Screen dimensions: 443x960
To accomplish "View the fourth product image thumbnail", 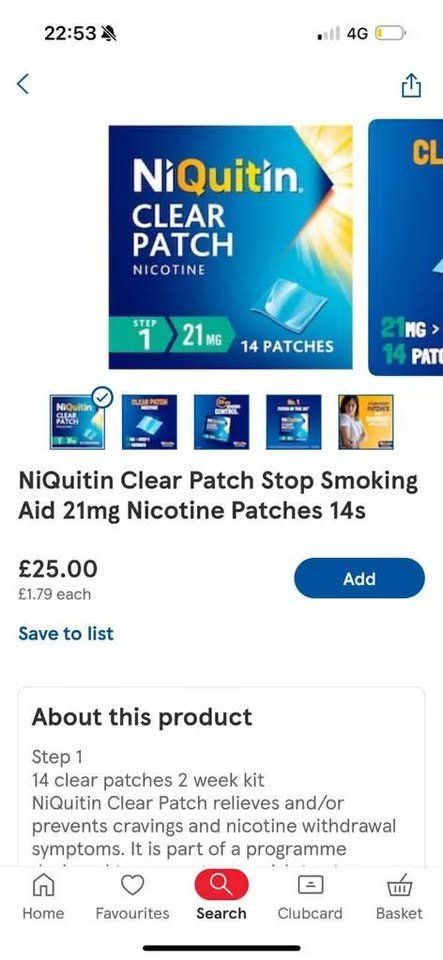I will (294, 422).
